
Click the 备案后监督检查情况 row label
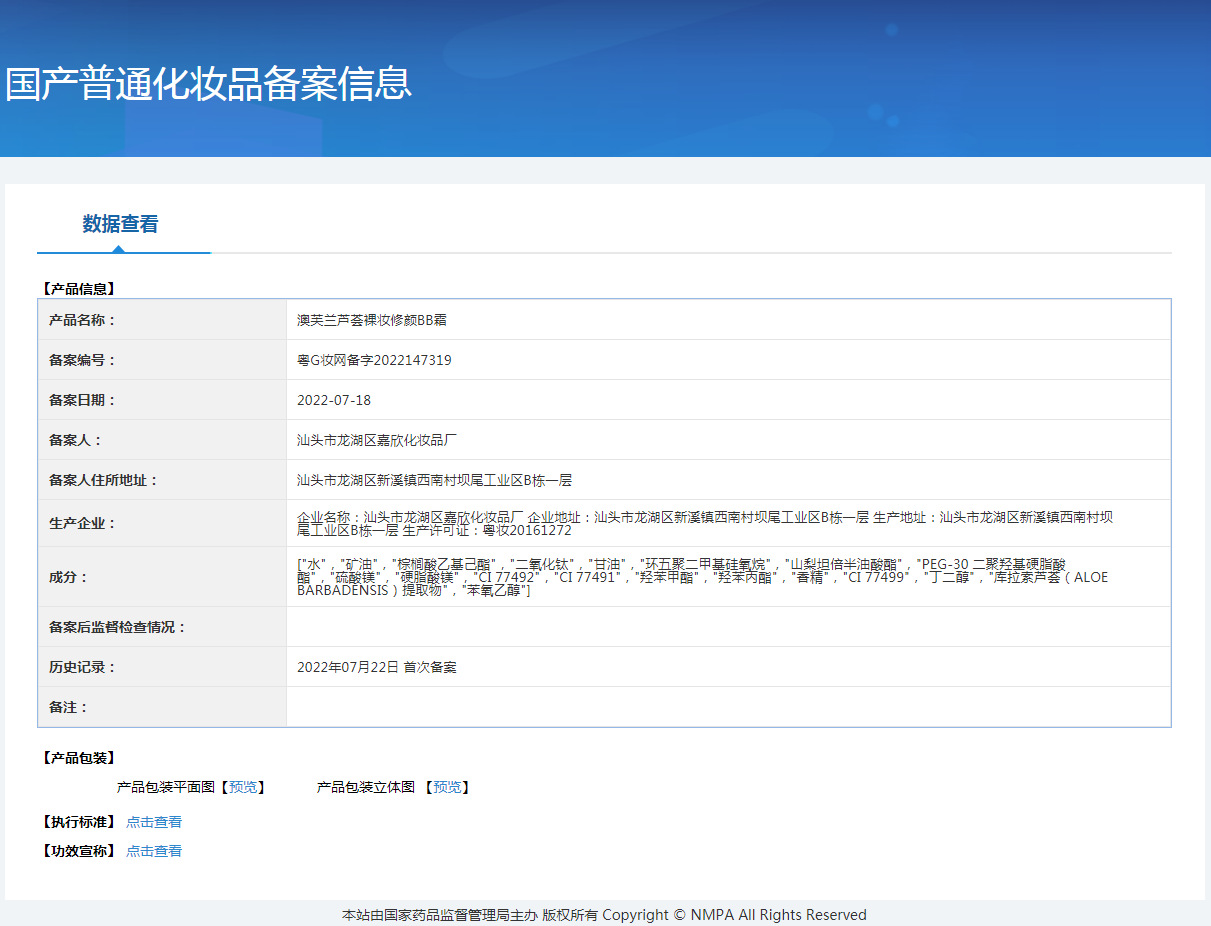click(x=117, y=627)
